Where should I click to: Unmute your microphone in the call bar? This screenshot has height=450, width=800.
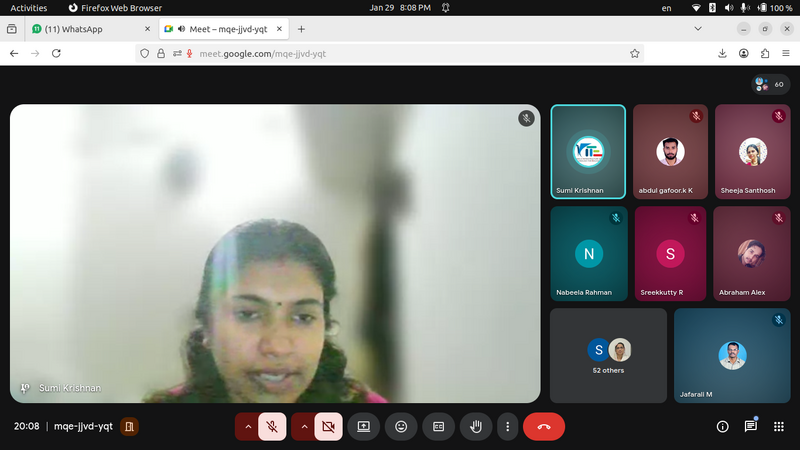[272, 427]
